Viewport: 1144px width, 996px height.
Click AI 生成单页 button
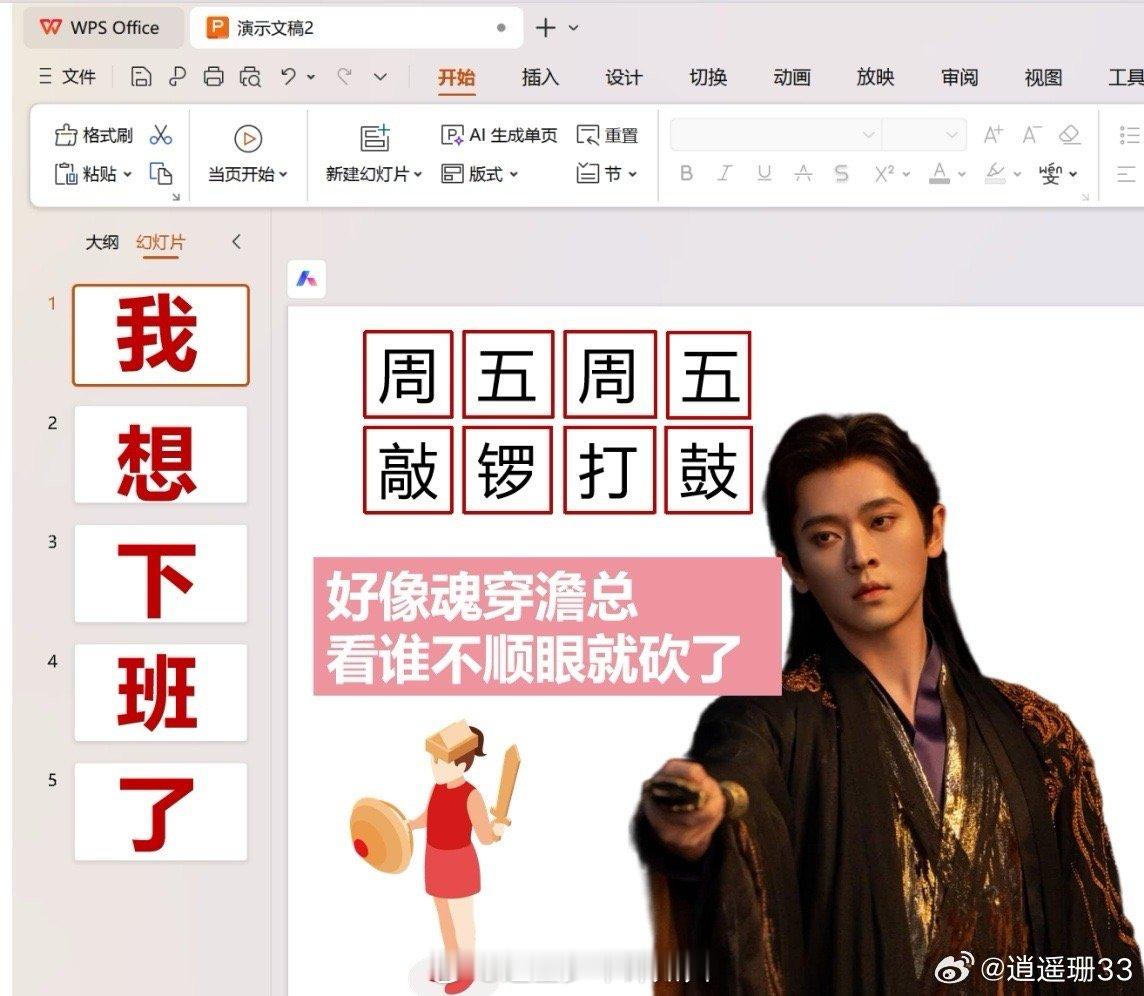(x=499, y=135)
